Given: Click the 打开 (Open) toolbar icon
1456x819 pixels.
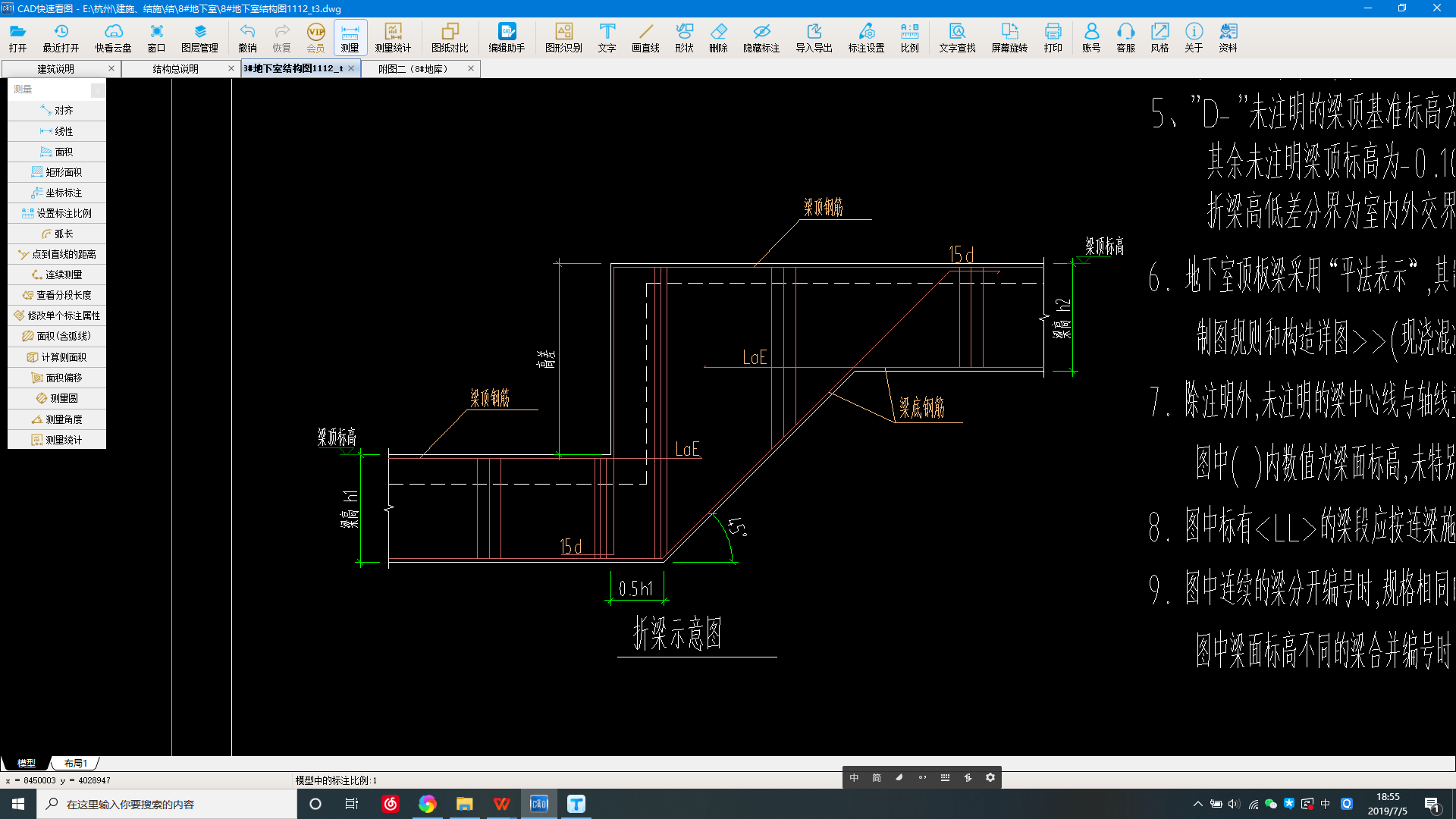Looking at the screenshot, I should point(17,38).
